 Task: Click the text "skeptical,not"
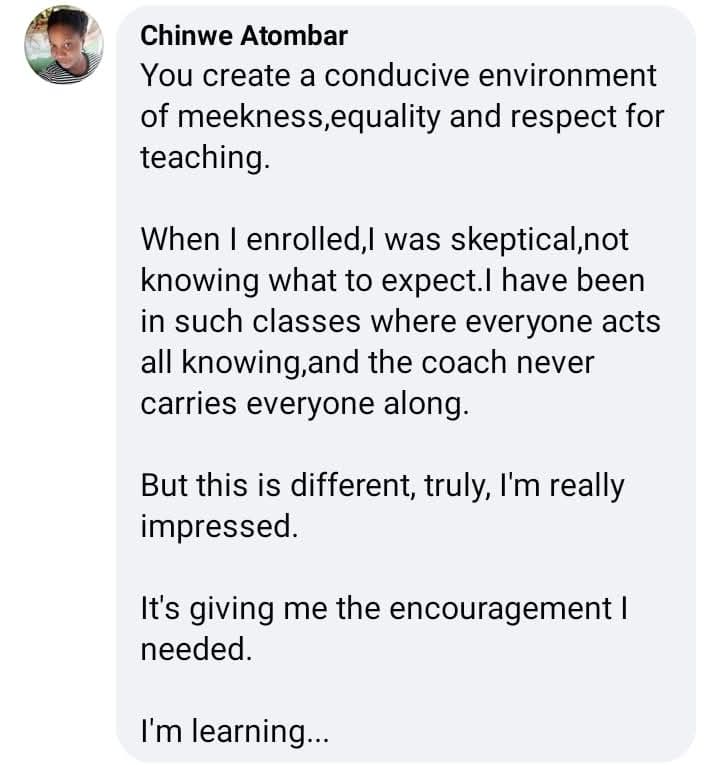pos(540,241)
